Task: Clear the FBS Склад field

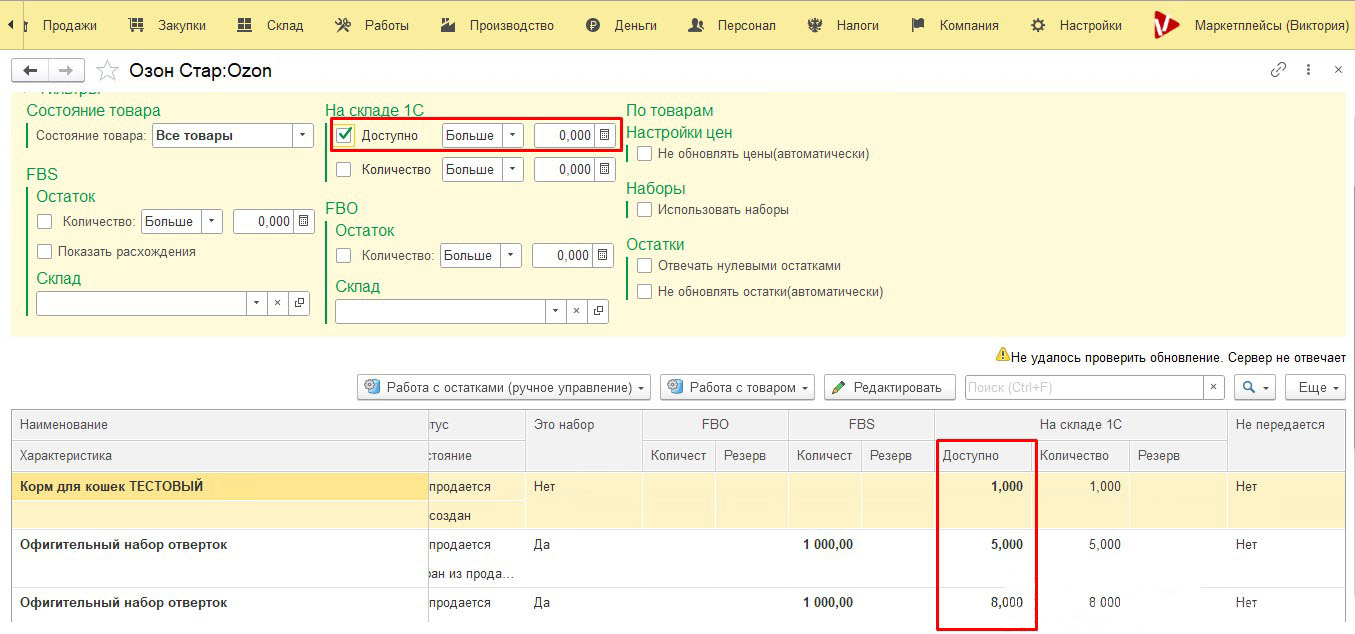Action: 277,303
